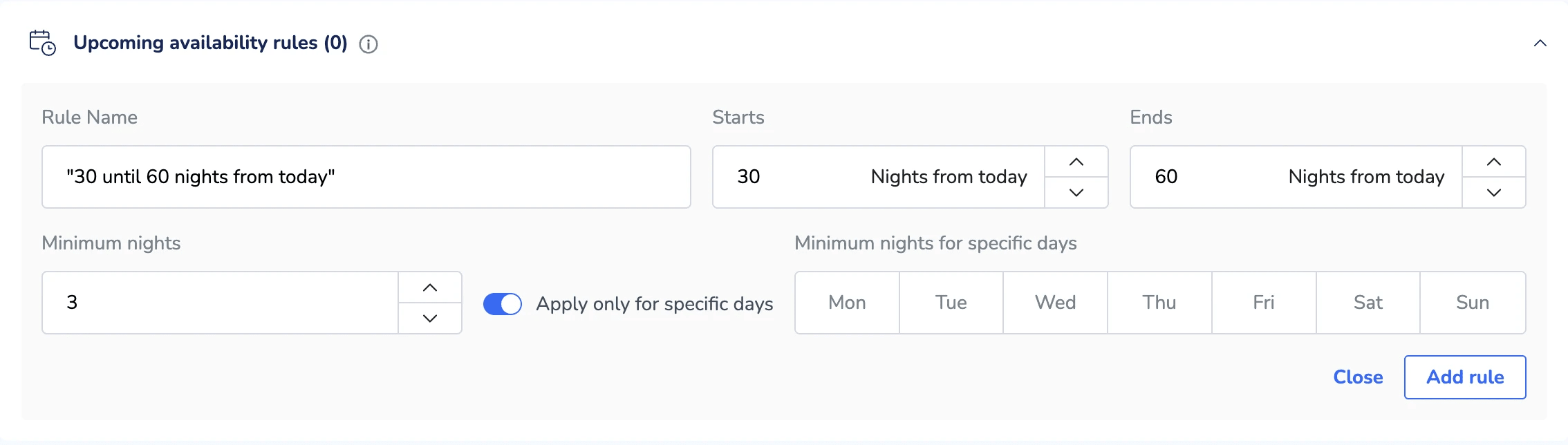Select Tue for minimum nights

point(951,303)
